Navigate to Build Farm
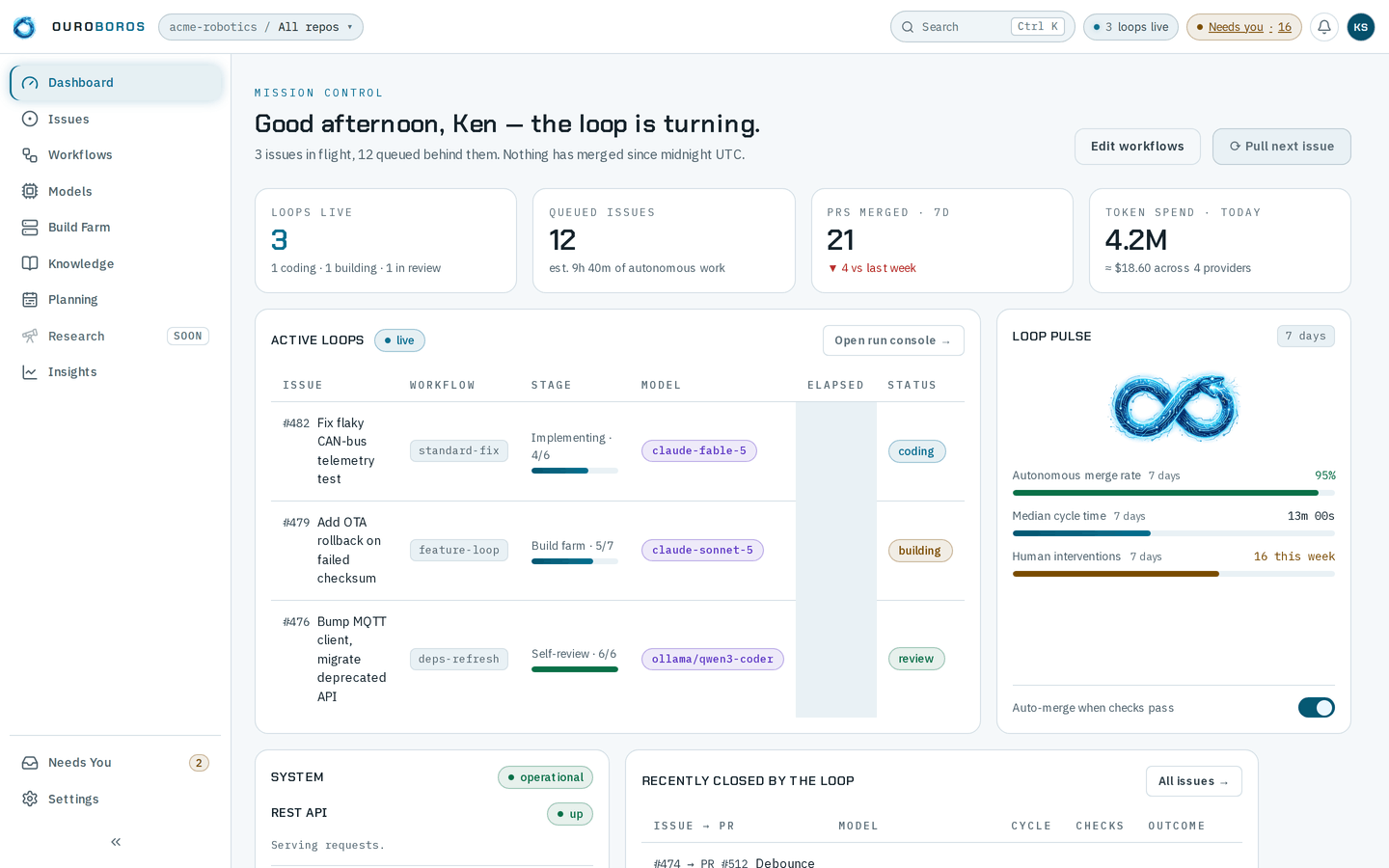1389x868 pixels. pos(117,228)
